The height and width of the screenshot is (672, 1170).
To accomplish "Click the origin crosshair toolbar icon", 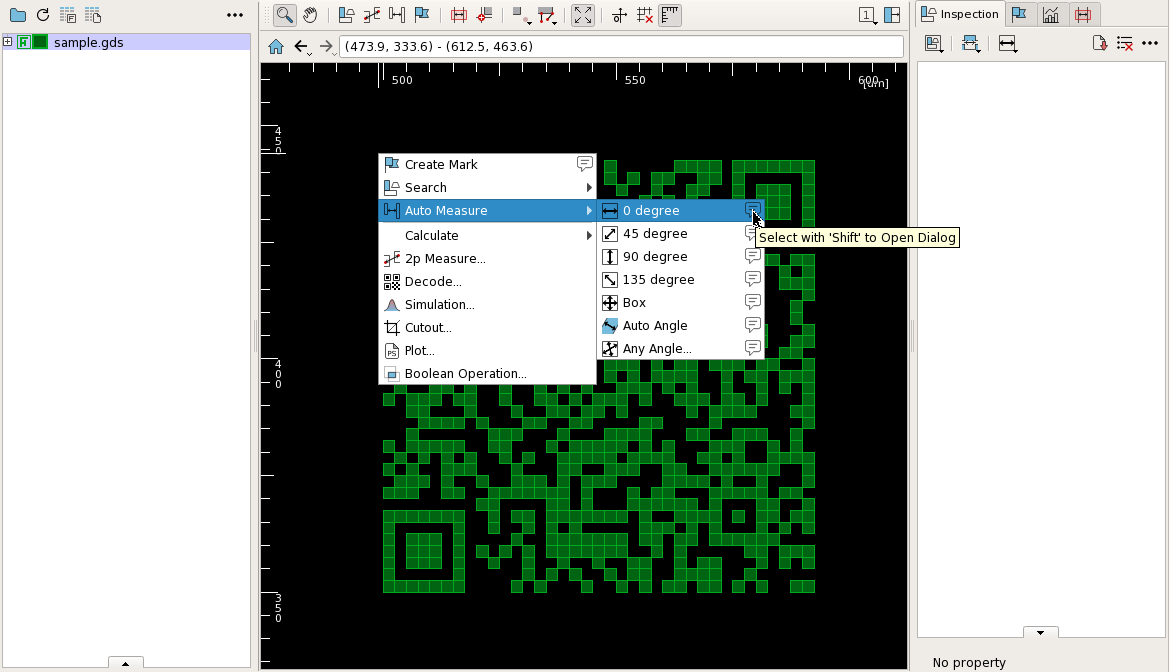I will [x=619, y=15].
